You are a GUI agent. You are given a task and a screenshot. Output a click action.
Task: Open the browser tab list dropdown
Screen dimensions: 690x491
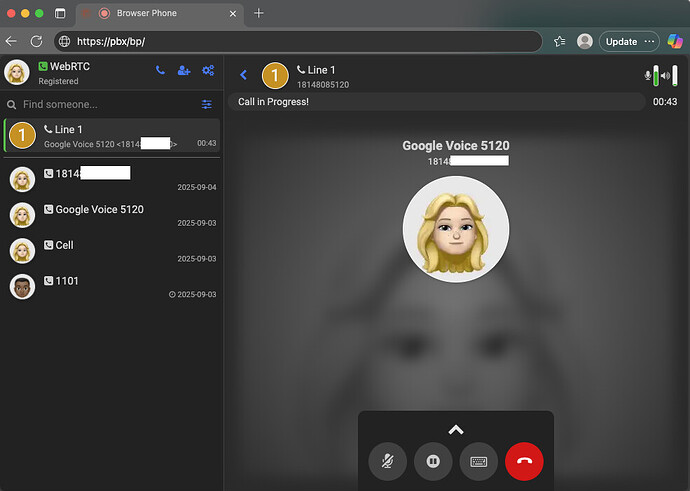[60, 14]
